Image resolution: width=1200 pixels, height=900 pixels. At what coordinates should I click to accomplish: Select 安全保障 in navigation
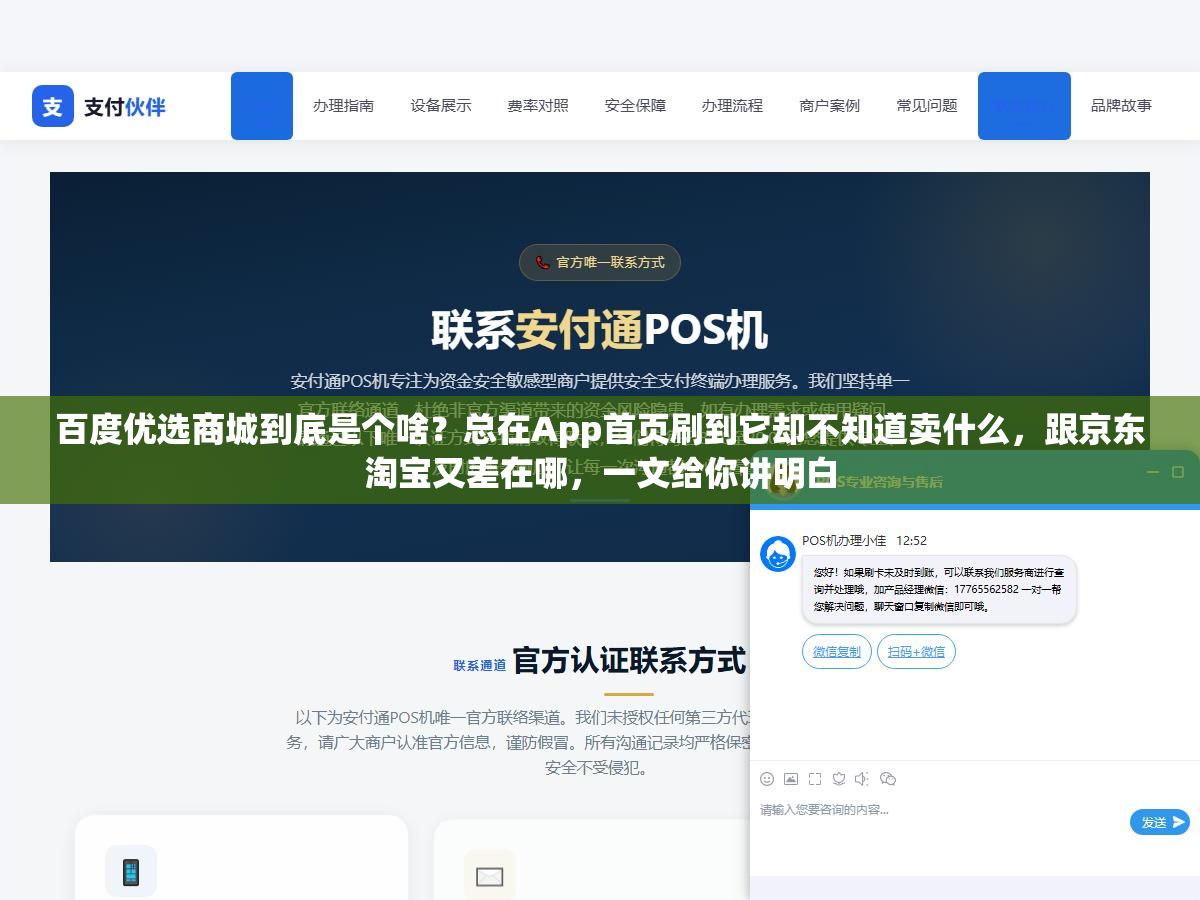point(635,106)
